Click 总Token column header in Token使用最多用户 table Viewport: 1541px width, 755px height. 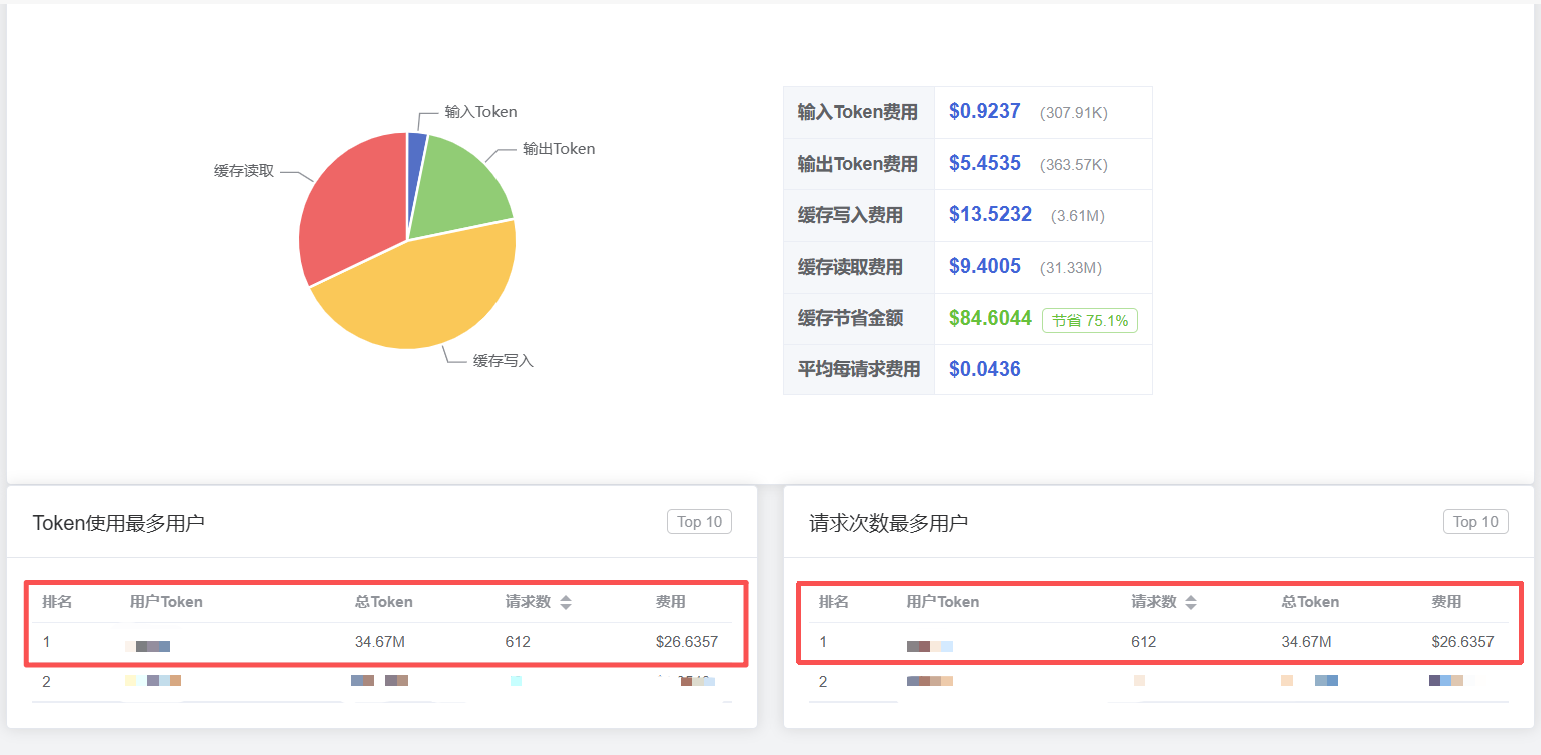pyautogui.click(x=383, y=602)
